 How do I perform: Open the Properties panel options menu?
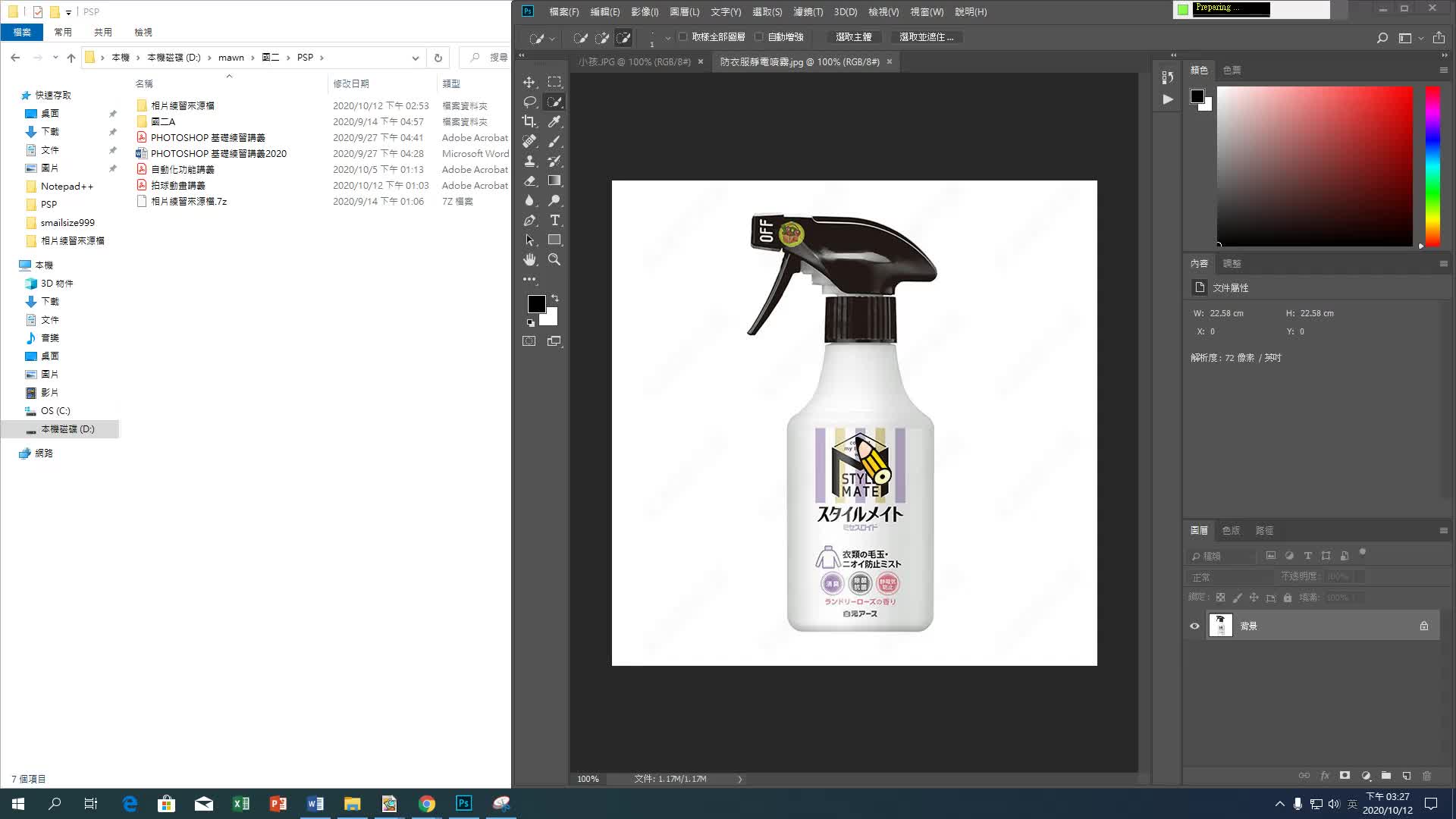(1444, 263)
